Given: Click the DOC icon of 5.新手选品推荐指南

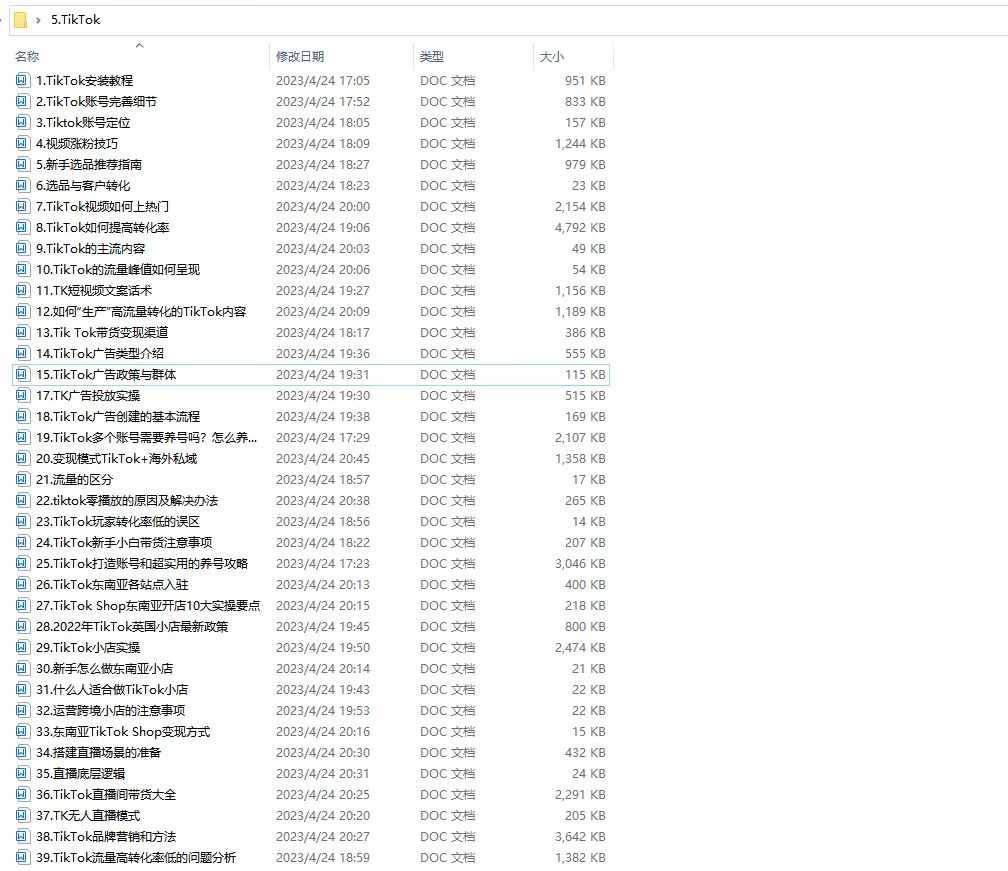Looking at the screenshot, I should [22, 165].
